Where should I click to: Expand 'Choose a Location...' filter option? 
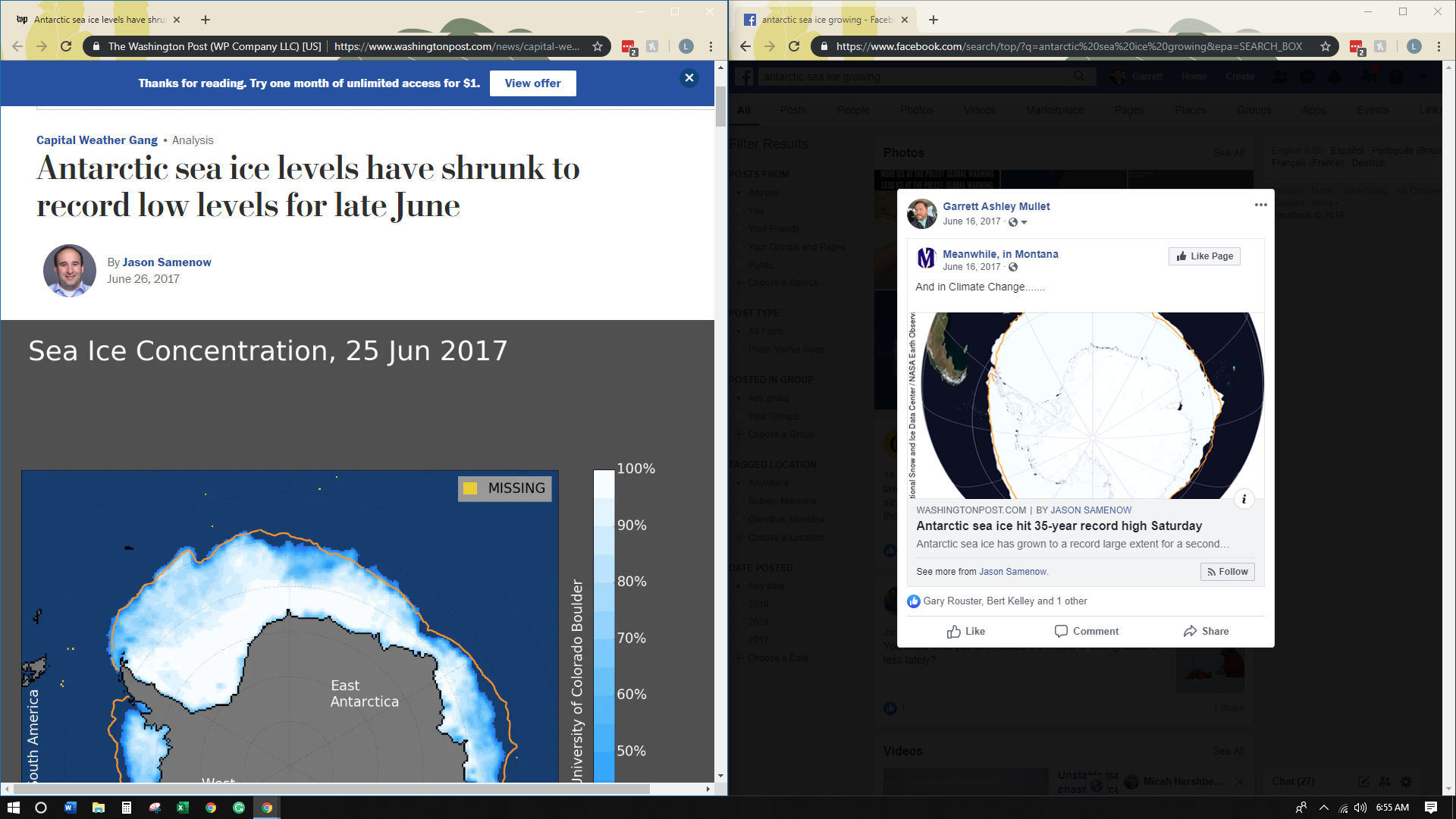[782, 538]
